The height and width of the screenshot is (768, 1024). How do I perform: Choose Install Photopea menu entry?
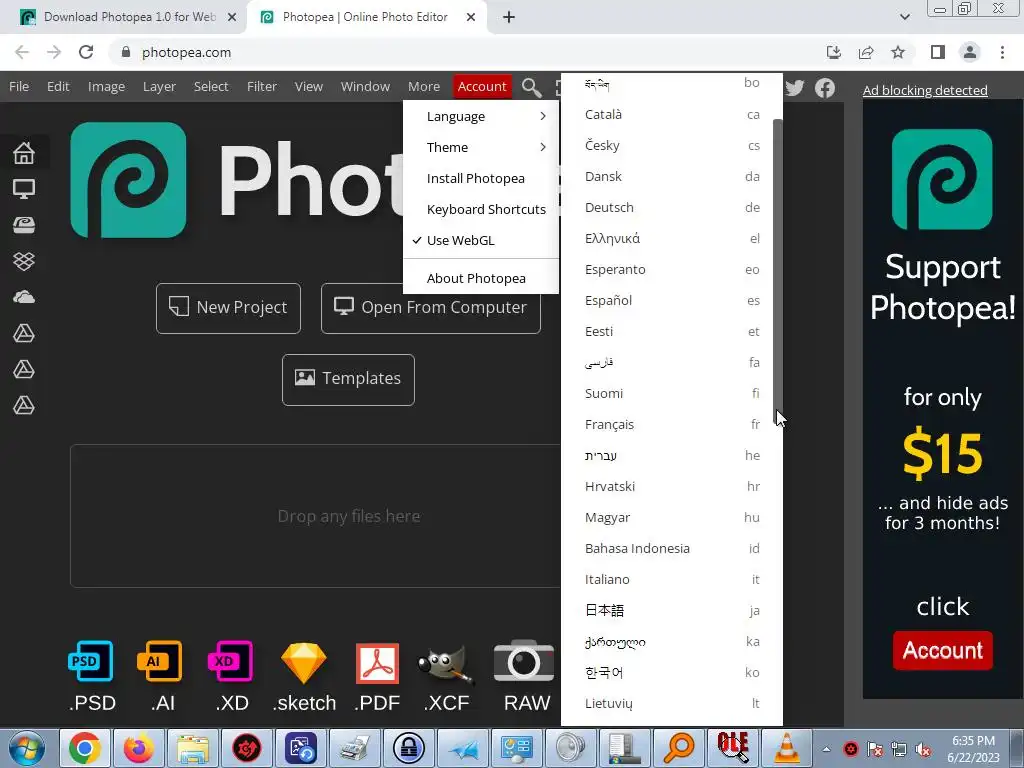[x=481, y=178]
